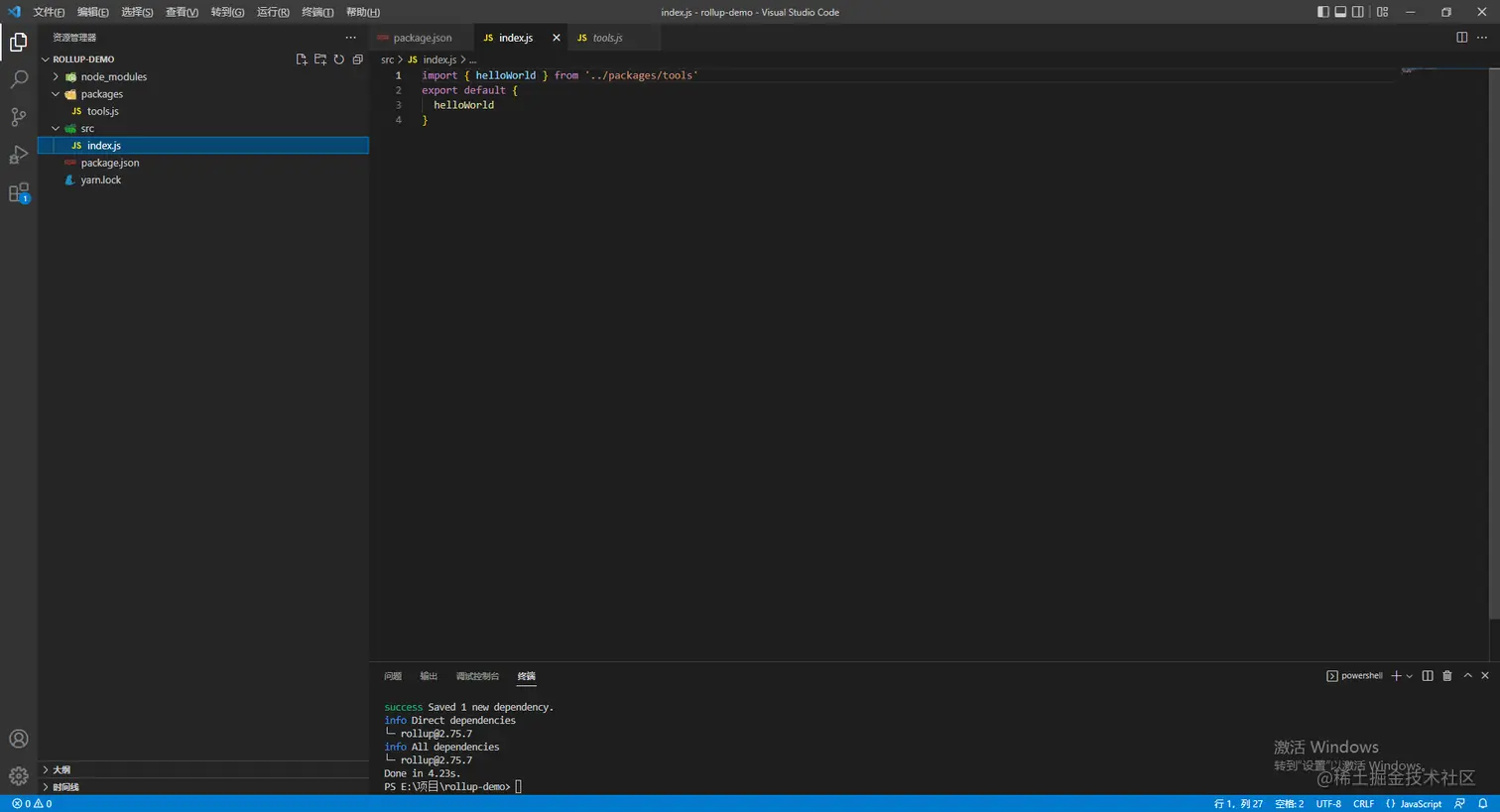Open the 帮助(H) menu
Viewport: 1500px width, 812px height.
point(363,12)
